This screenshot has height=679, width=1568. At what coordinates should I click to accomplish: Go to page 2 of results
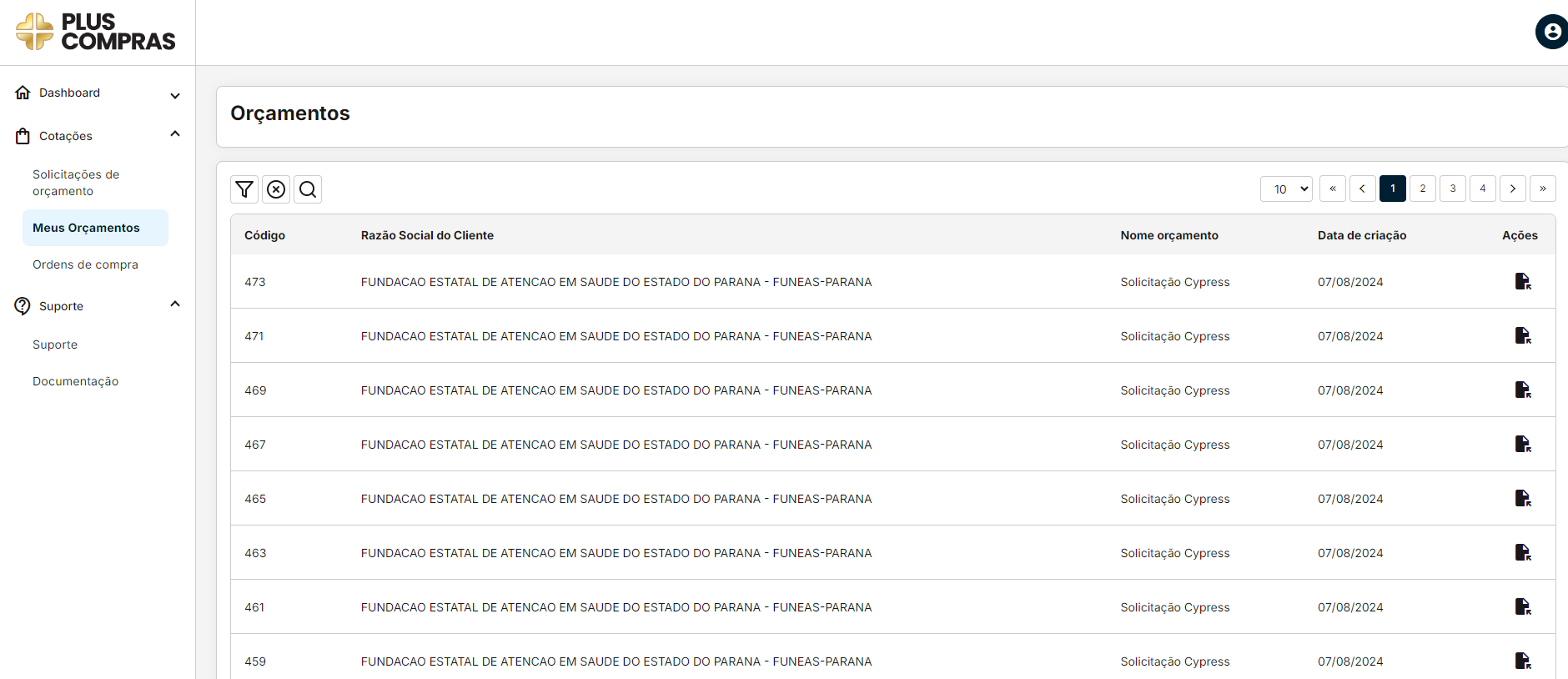(1423, 189)
